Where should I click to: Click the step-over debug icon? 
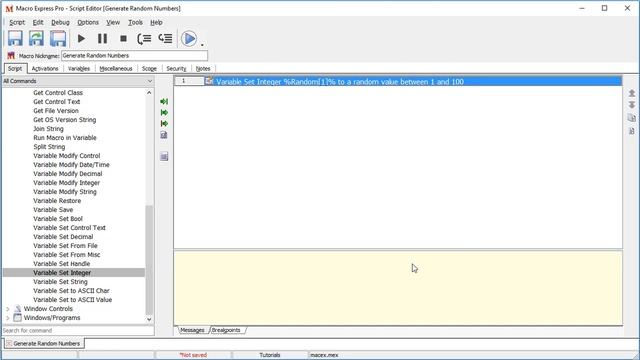point(144,39)
